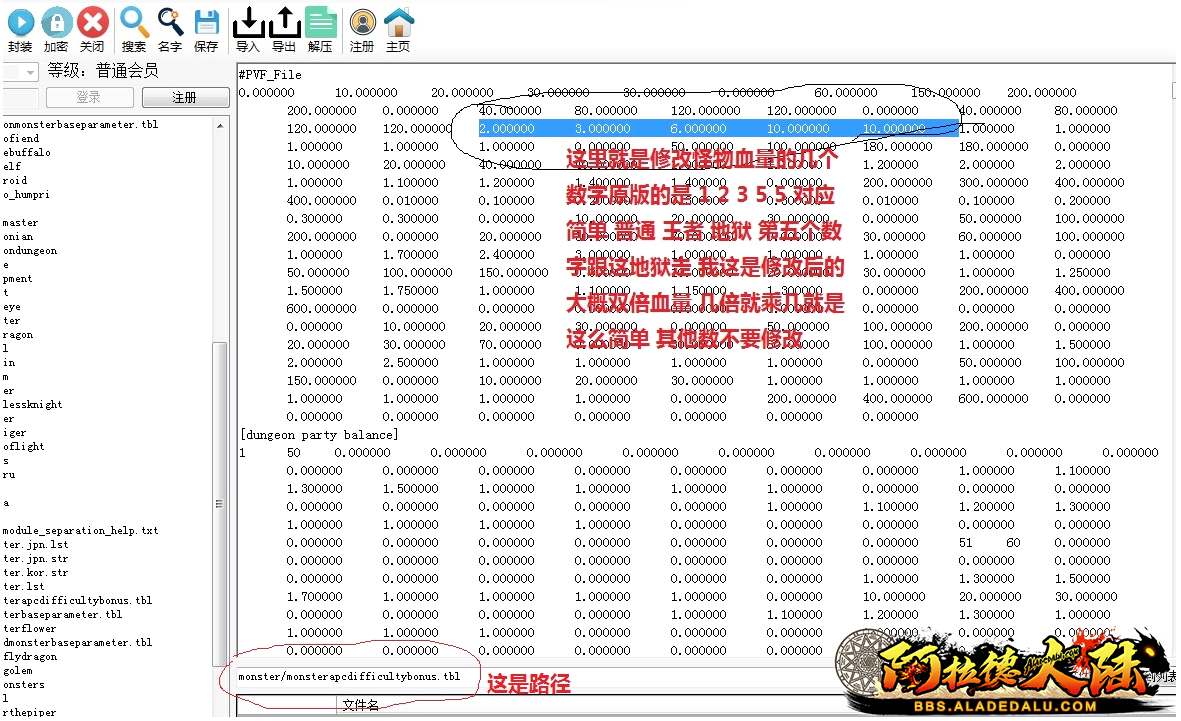Expand the dropdown next to membership level

pos(29,72)
